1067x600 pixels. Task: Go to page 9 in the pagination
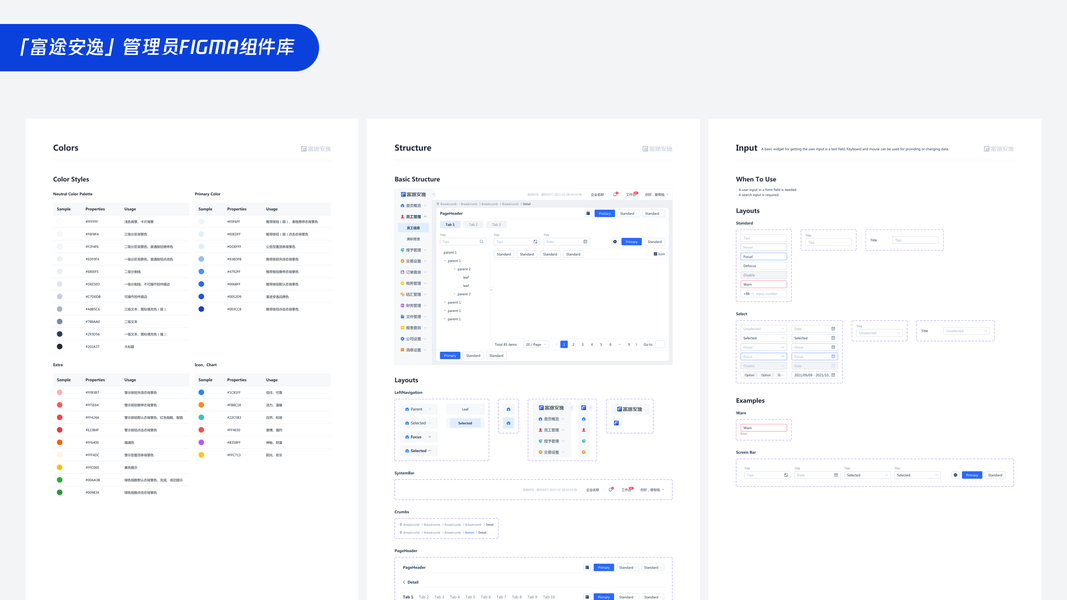[629, 344]
